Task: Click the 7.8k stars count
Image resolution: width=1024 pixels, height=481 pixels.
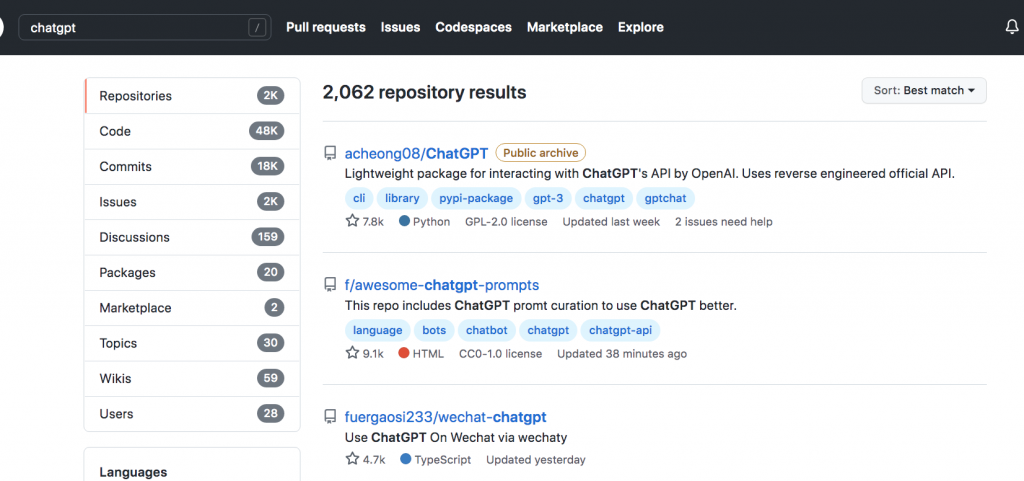Action: point(373,222)
